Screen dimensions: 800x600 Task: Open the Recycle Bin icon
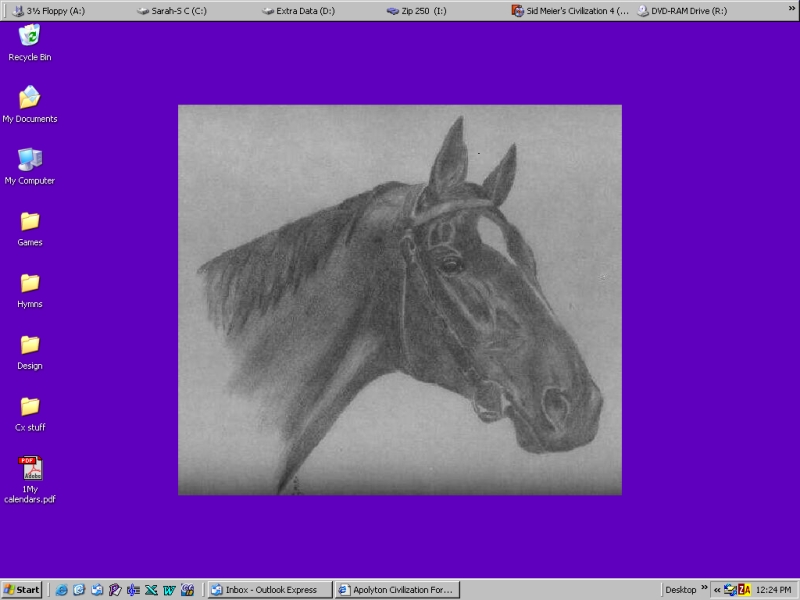click(30, 37)
